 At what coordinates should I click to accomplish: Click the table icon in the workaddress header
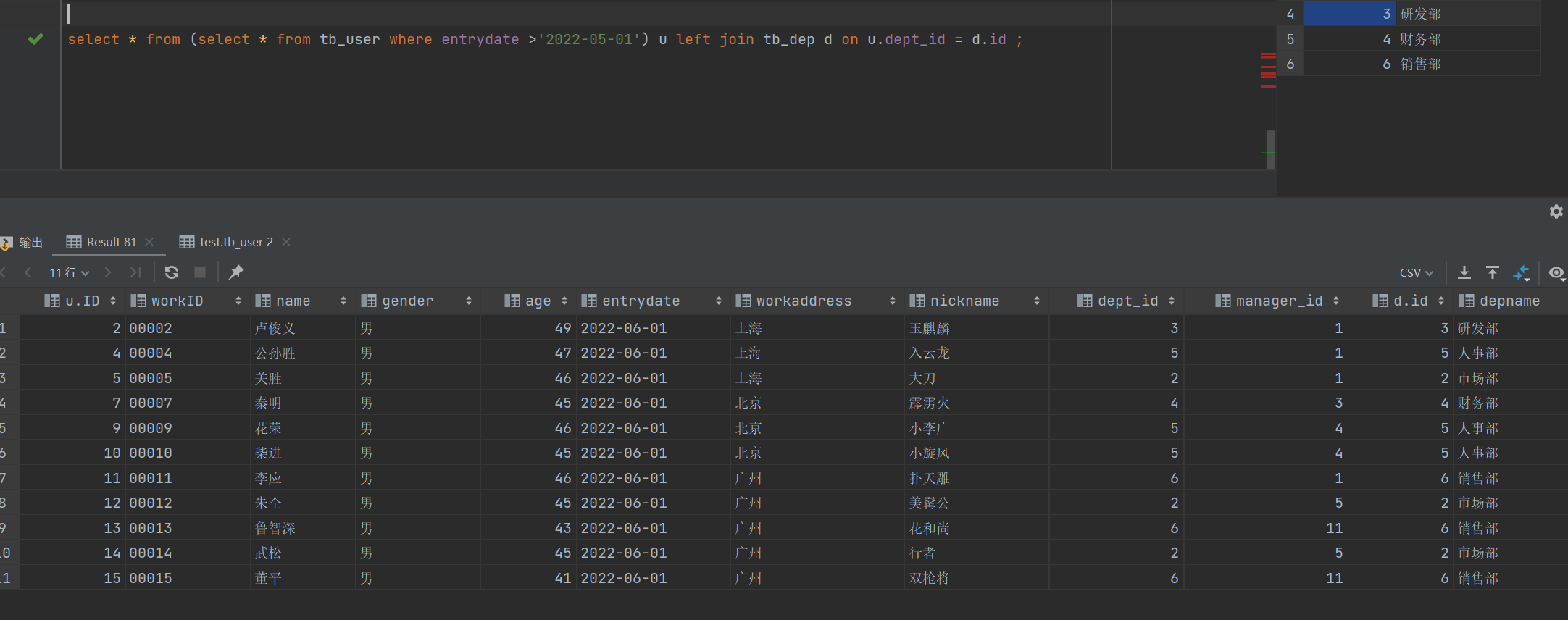pyautogui.click(x=743, y=301)
